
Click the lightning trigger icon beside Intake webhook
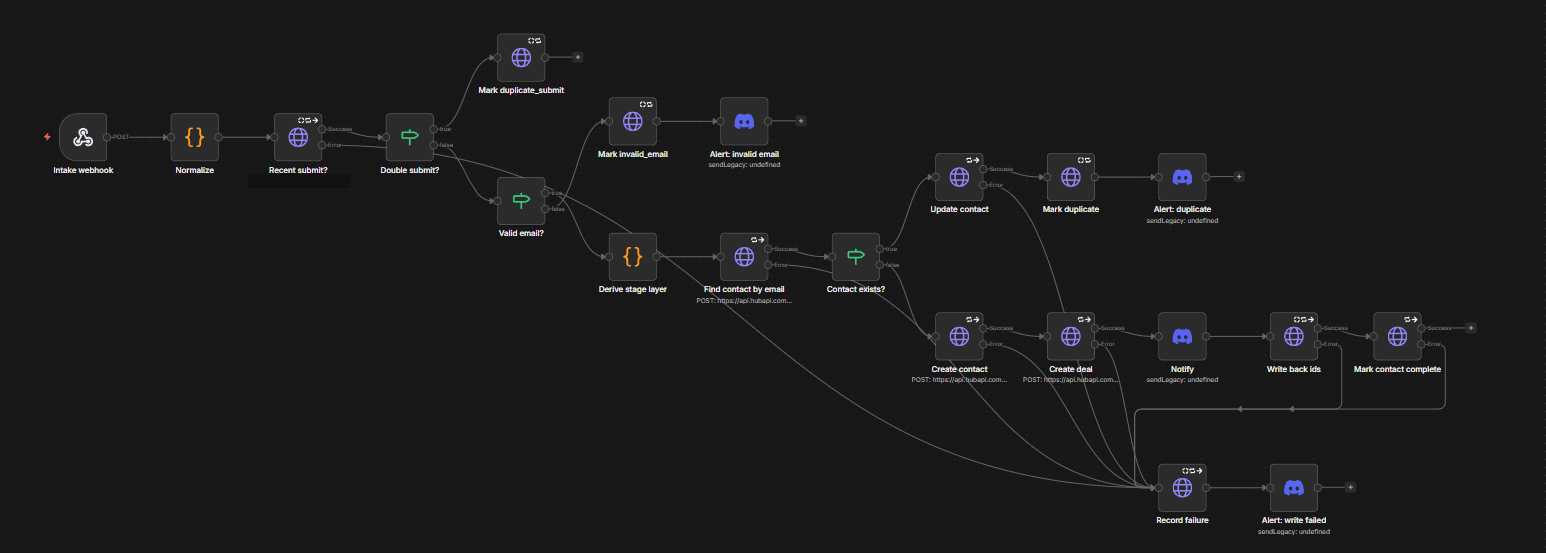pos(47,137)
